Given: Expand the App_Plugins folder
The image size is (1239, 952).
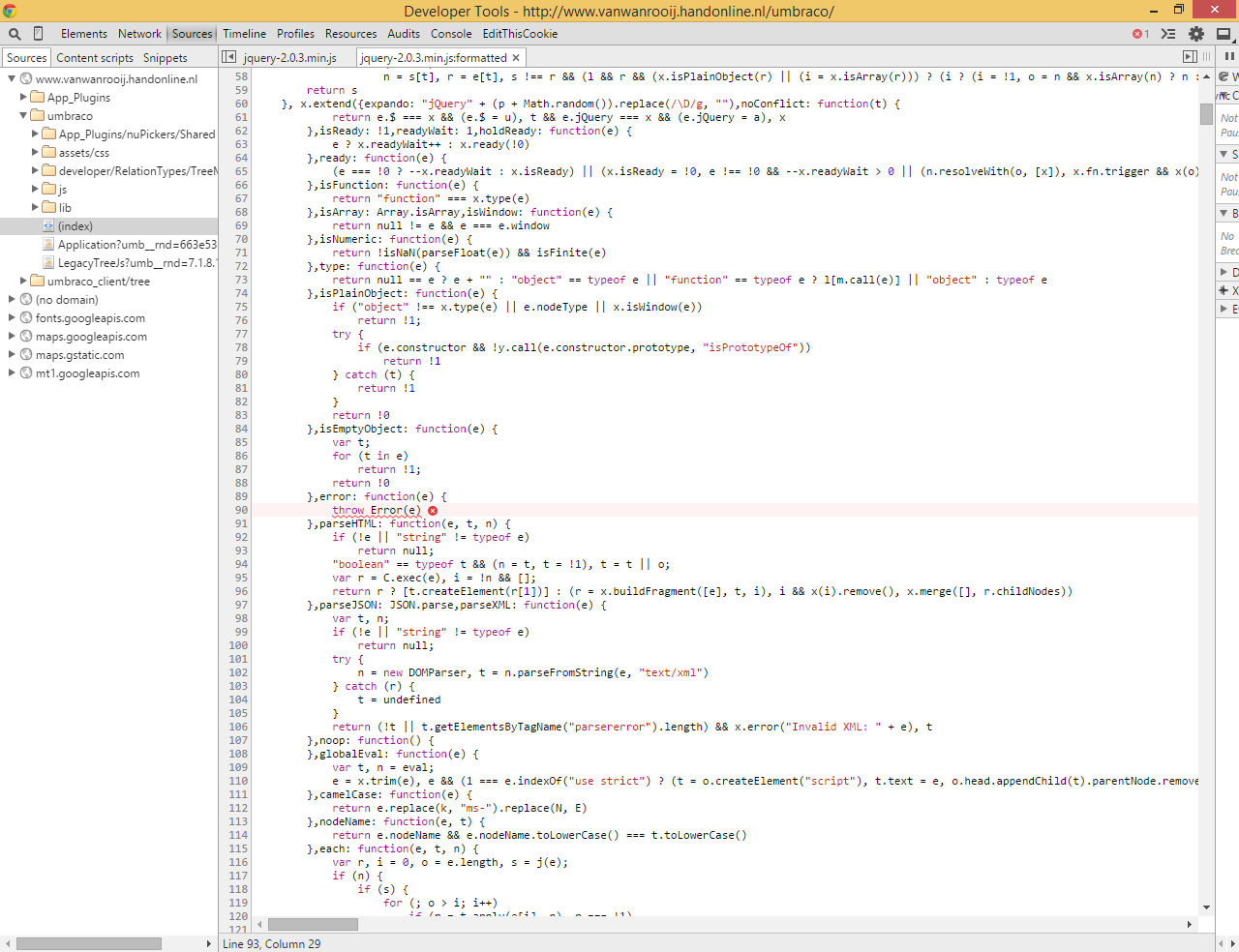Looking at the screenshot, I should pos(24,98).
